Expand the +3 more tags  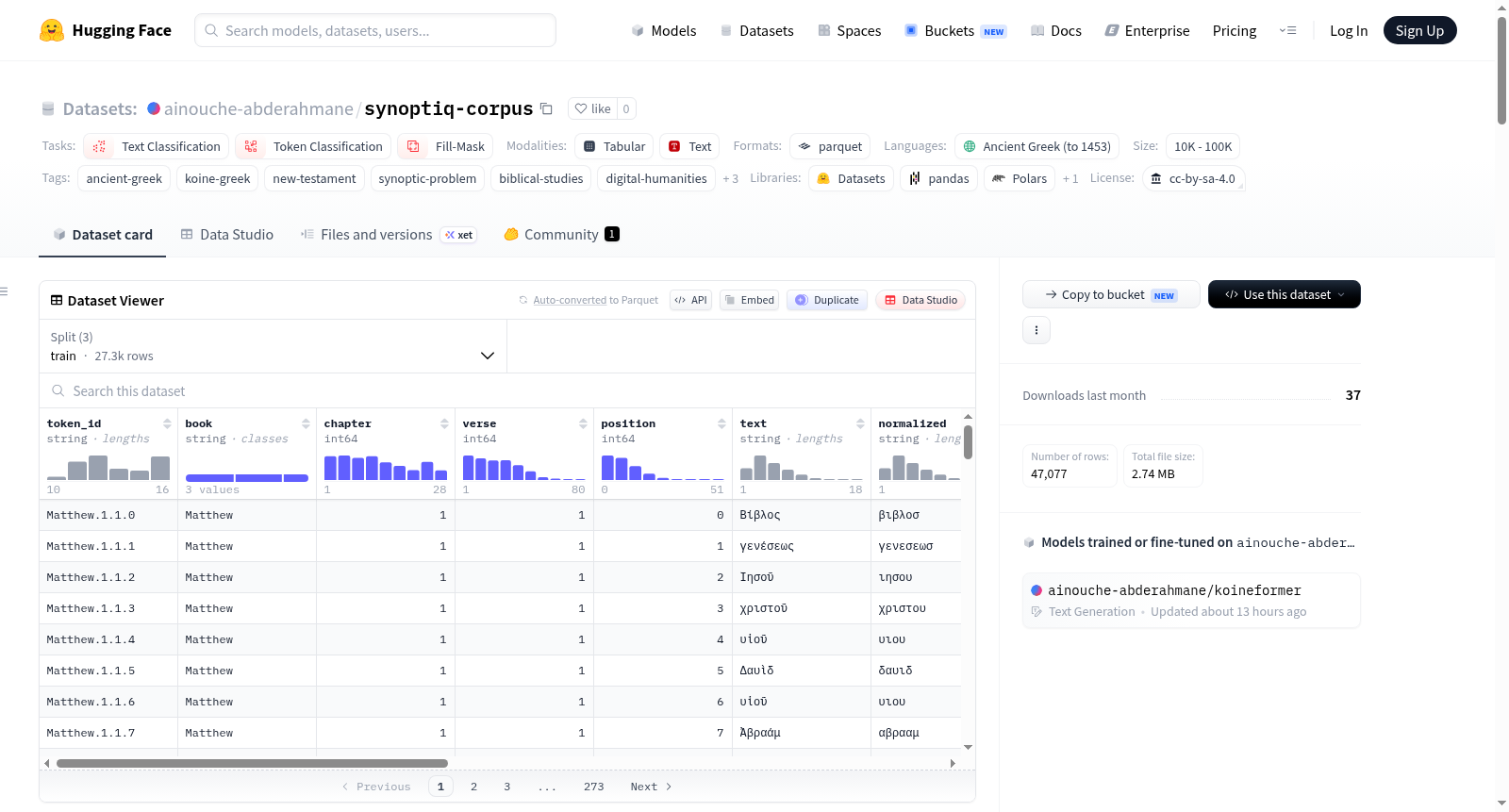731,178
